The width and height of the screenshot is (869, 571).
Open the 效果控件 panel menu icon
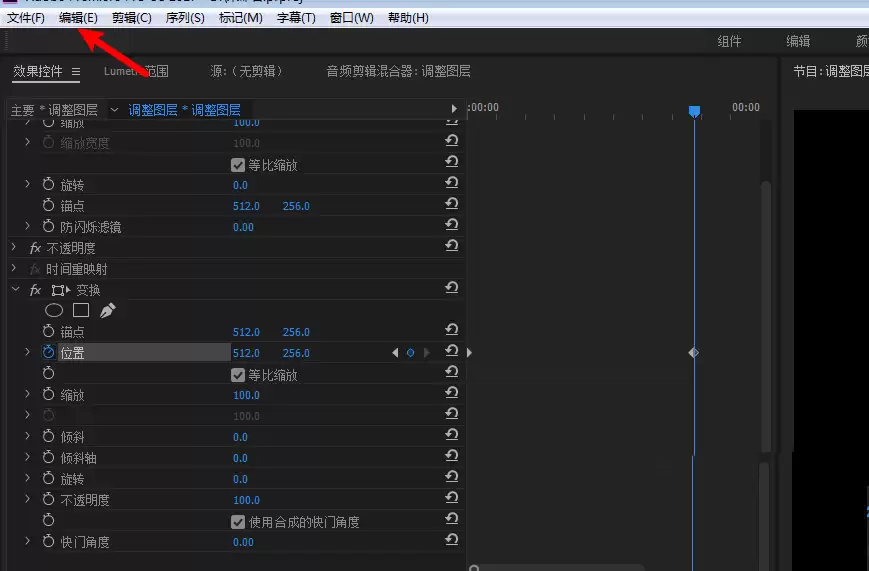(x=76, y=72)
